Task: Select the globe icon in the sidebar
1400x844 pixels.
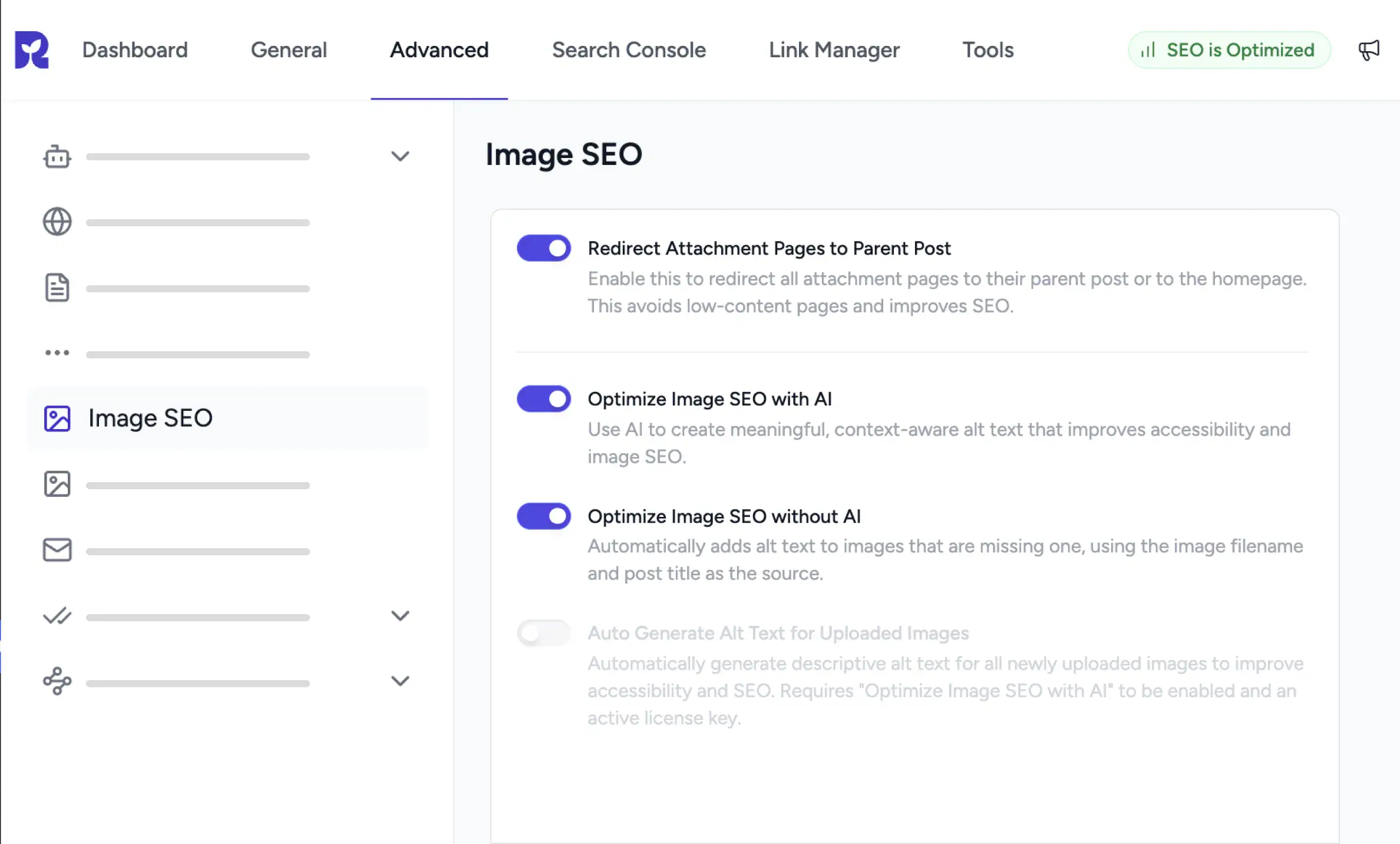Action: tap(57, 222)
